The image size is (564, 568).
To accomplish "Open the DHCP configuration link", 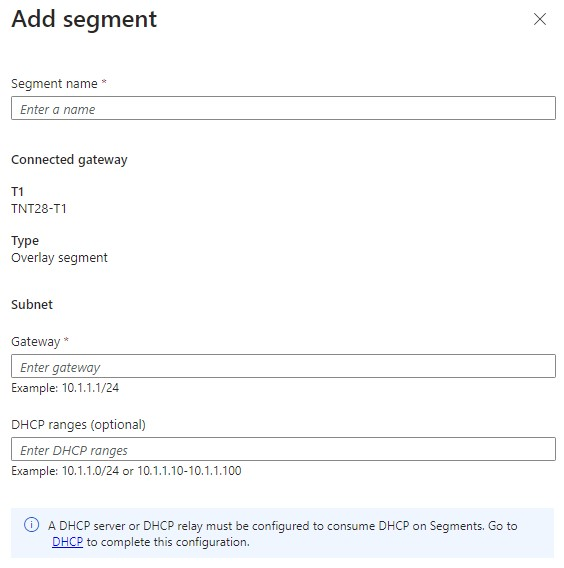I will [x=67, y=542].
